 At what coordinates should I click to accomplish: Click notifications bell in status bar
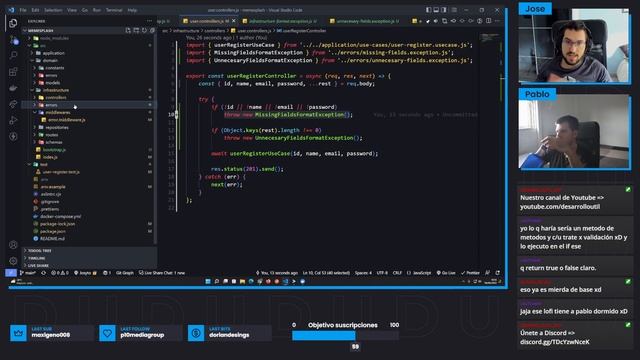point(498,273)
